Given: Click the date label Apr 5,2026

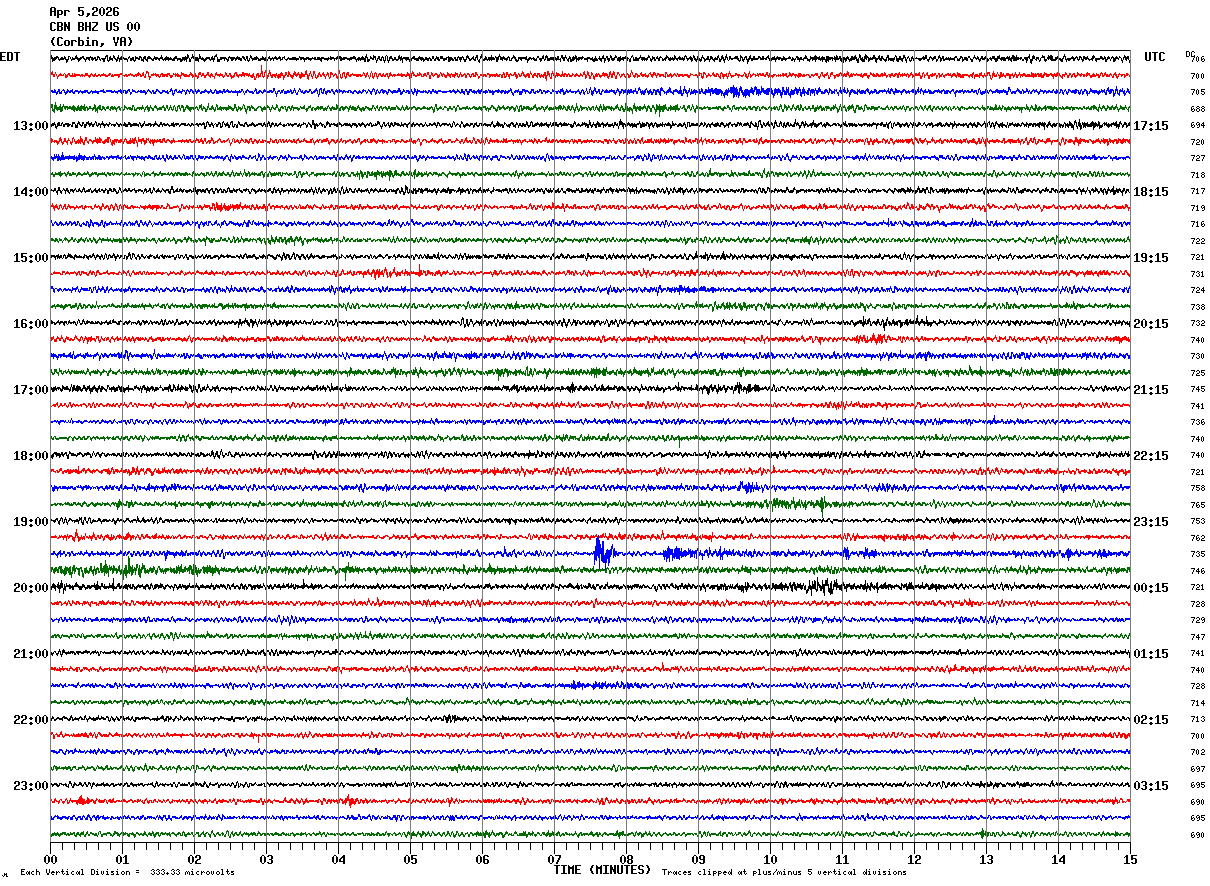Looking at the screenshot, I should (84, 12).
